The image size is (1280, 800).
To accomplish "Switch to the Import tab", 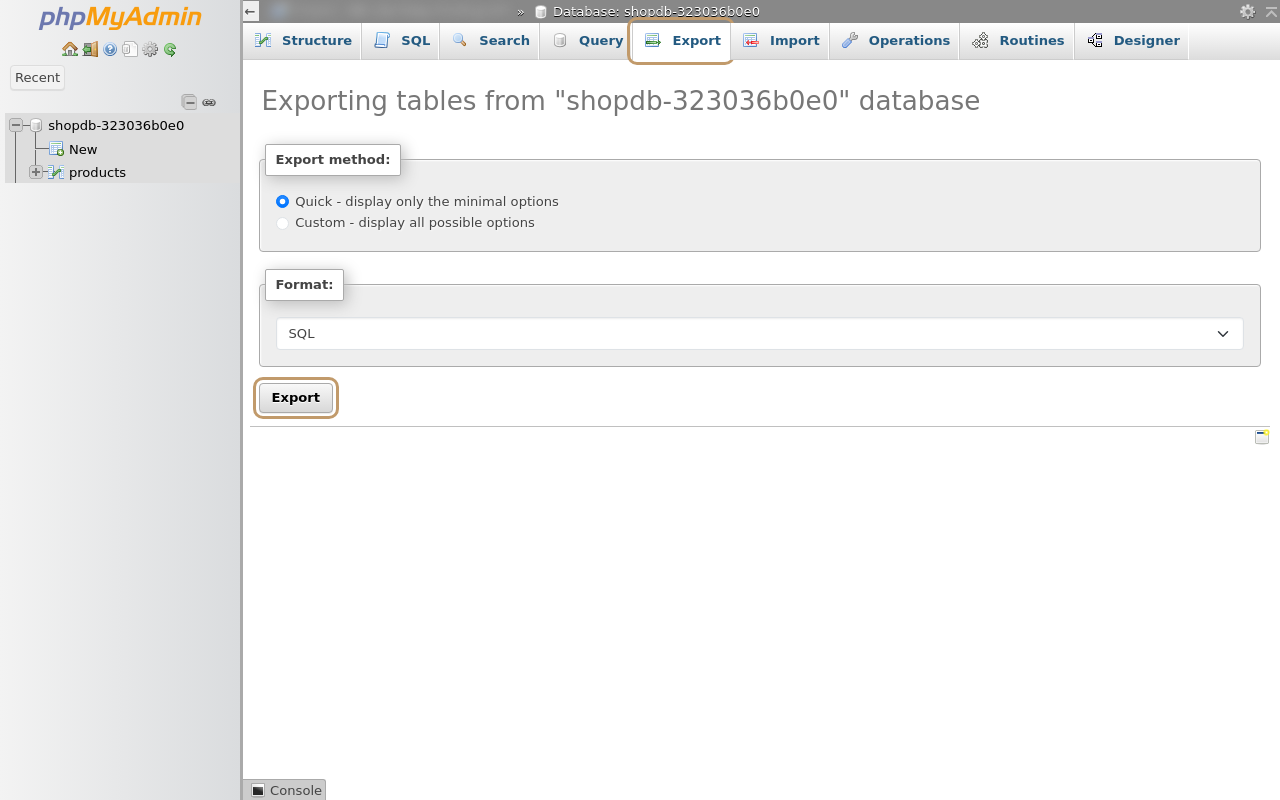I will tap(781, 41).
